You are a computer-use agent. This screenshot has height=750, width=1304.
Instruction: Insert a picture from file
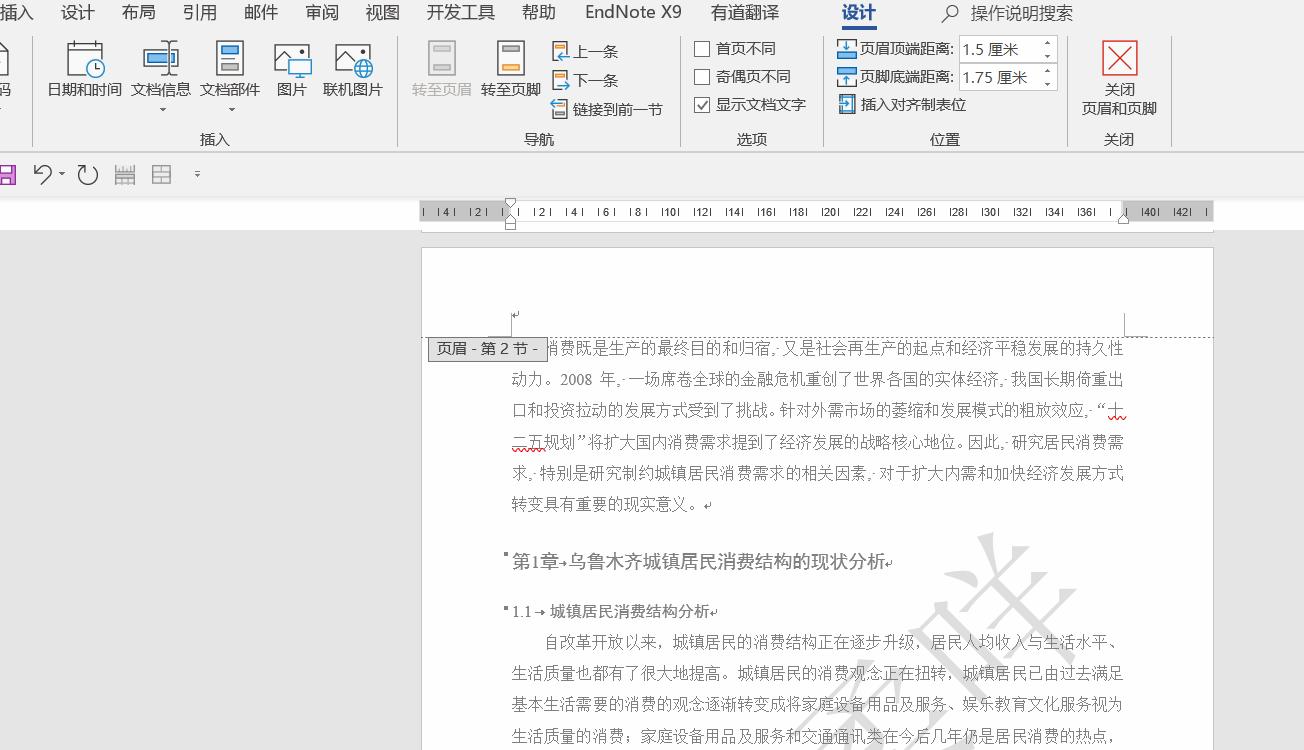point(291,70)
